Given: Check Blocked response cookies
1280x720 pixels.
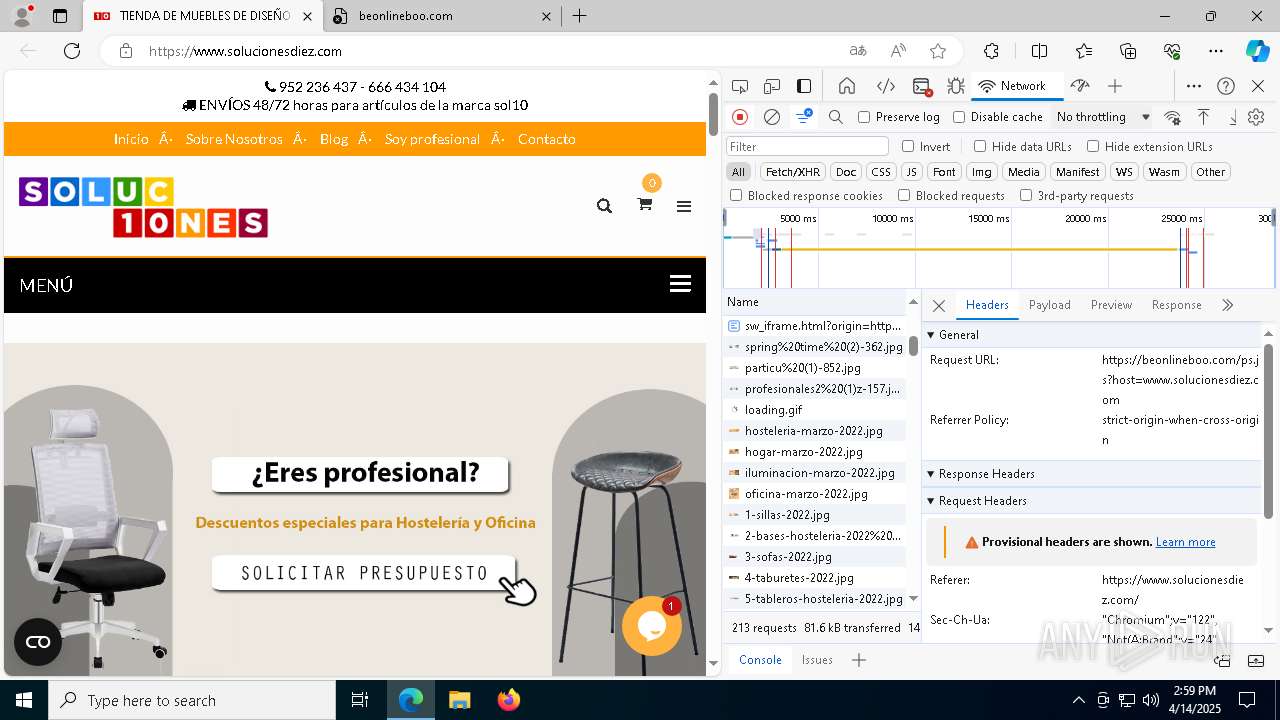Looking at the screenshot, I should pyautogui.click(x=736, y=195).
